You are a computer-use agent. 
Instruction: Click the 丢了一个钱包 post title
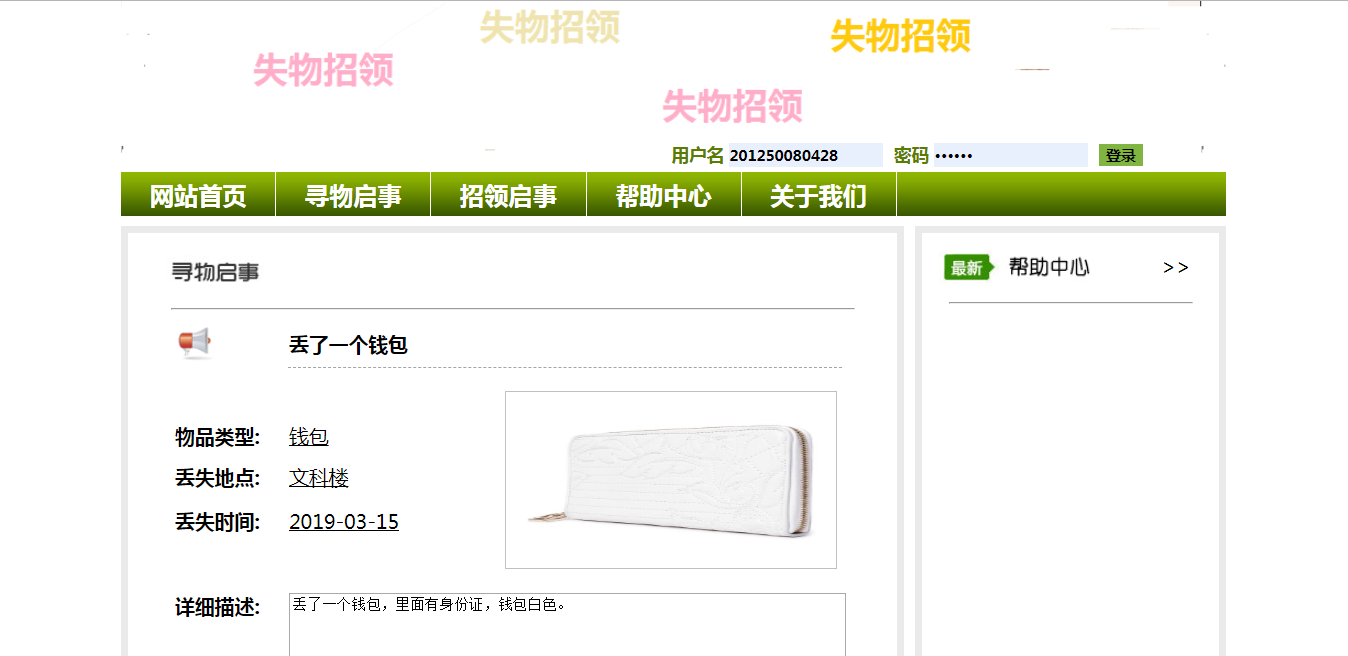348,345
